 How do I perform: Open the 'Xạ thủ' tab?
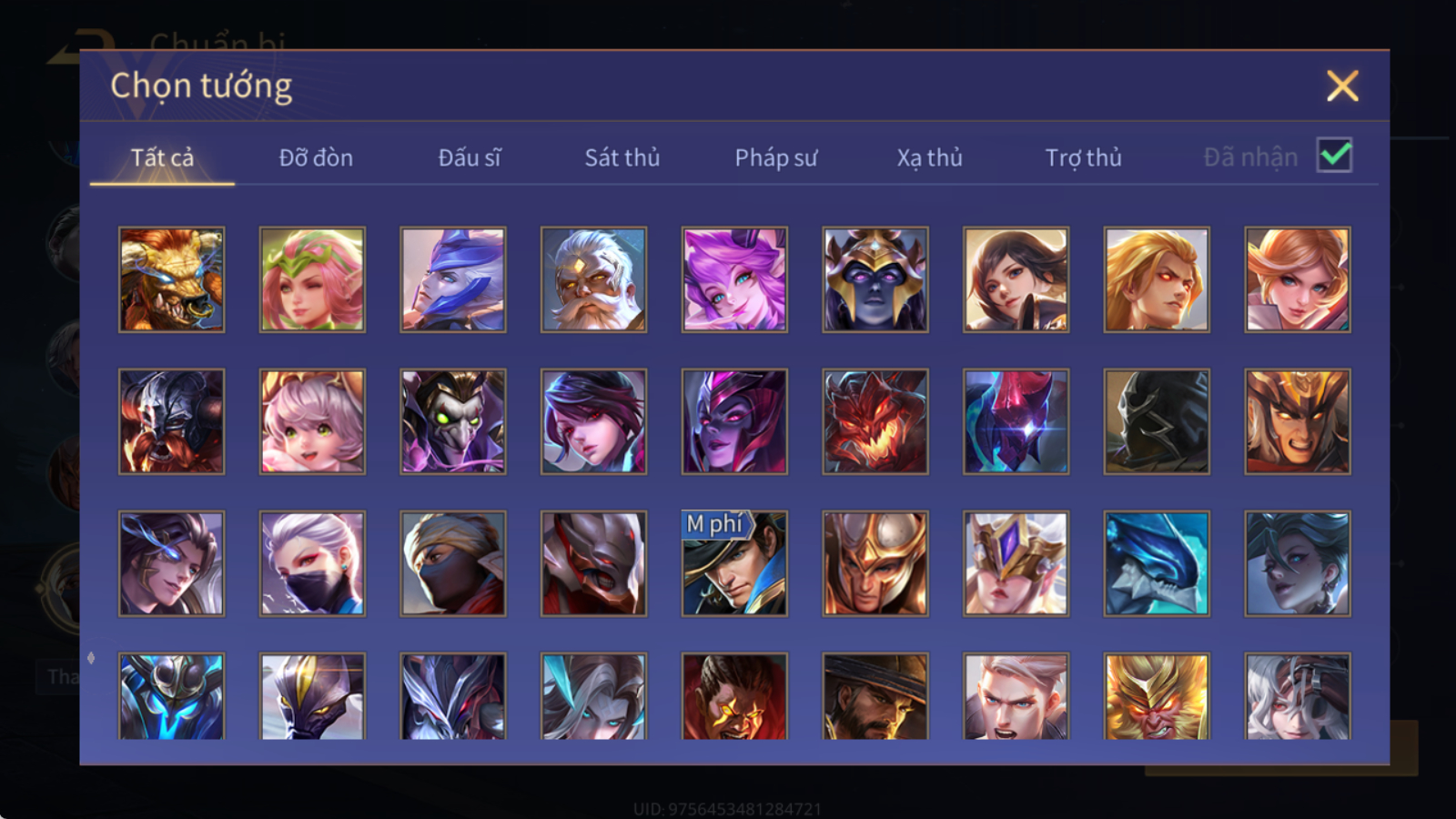coord(930,157)
